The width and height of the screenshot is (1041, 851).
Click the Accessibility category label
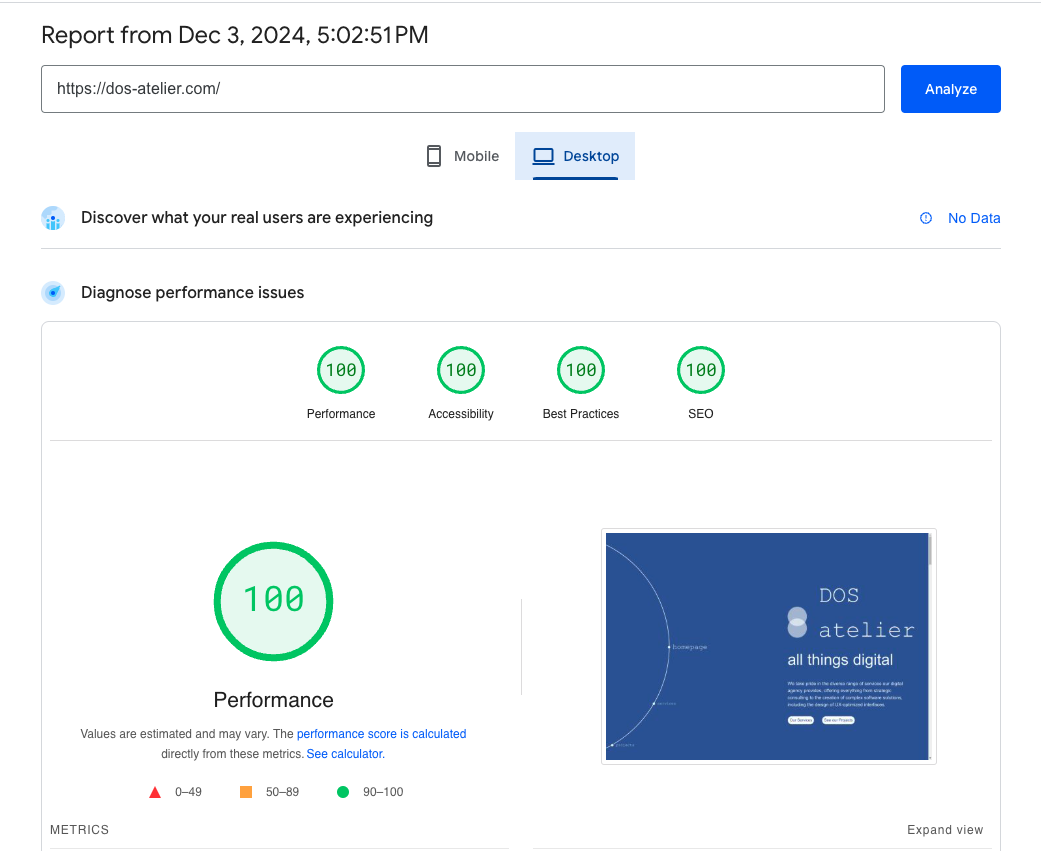(461, 414)
